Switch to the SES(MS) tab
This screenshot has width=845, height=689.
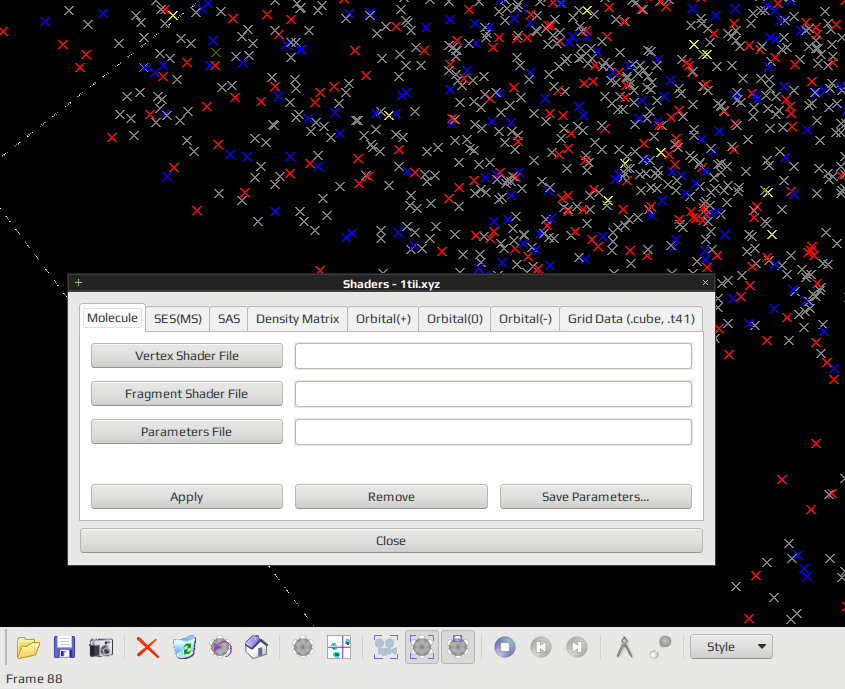click(x=178, y=319)
